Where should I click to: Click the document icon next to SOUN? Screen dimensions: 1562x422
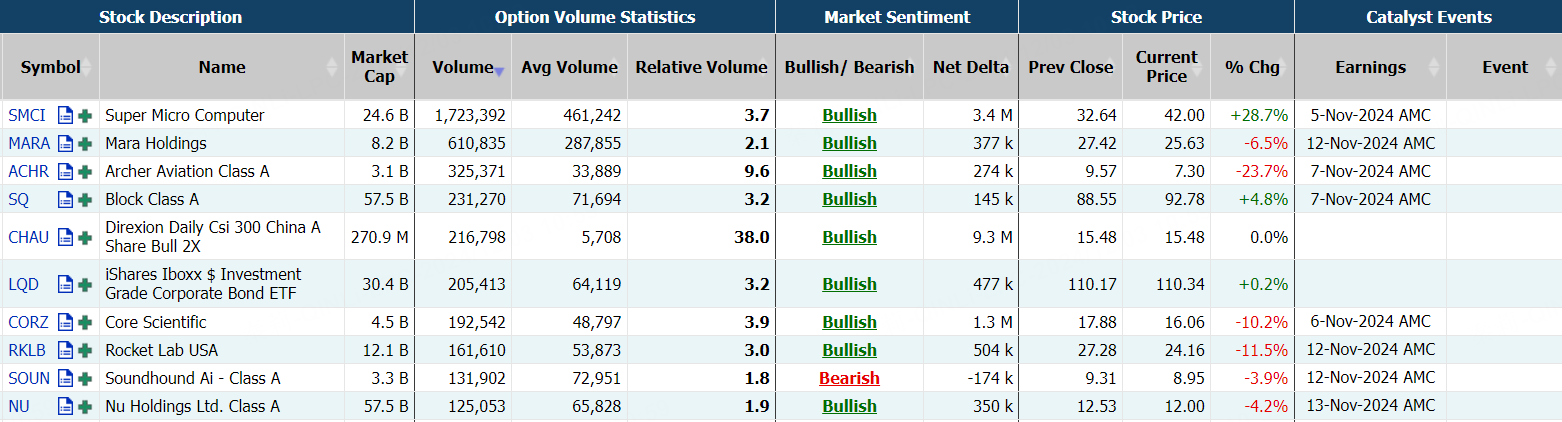point(66,378)
